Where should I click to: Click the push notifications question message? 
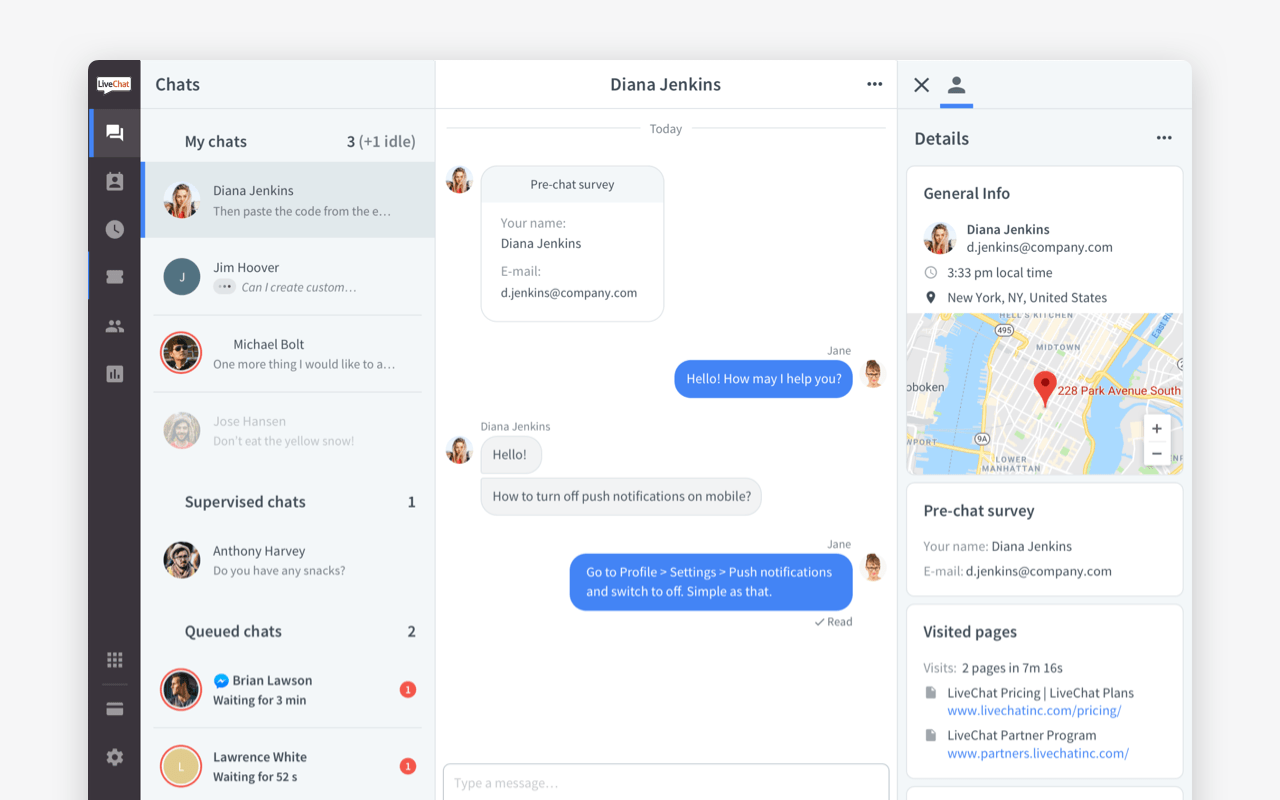[x=621, y=496]
